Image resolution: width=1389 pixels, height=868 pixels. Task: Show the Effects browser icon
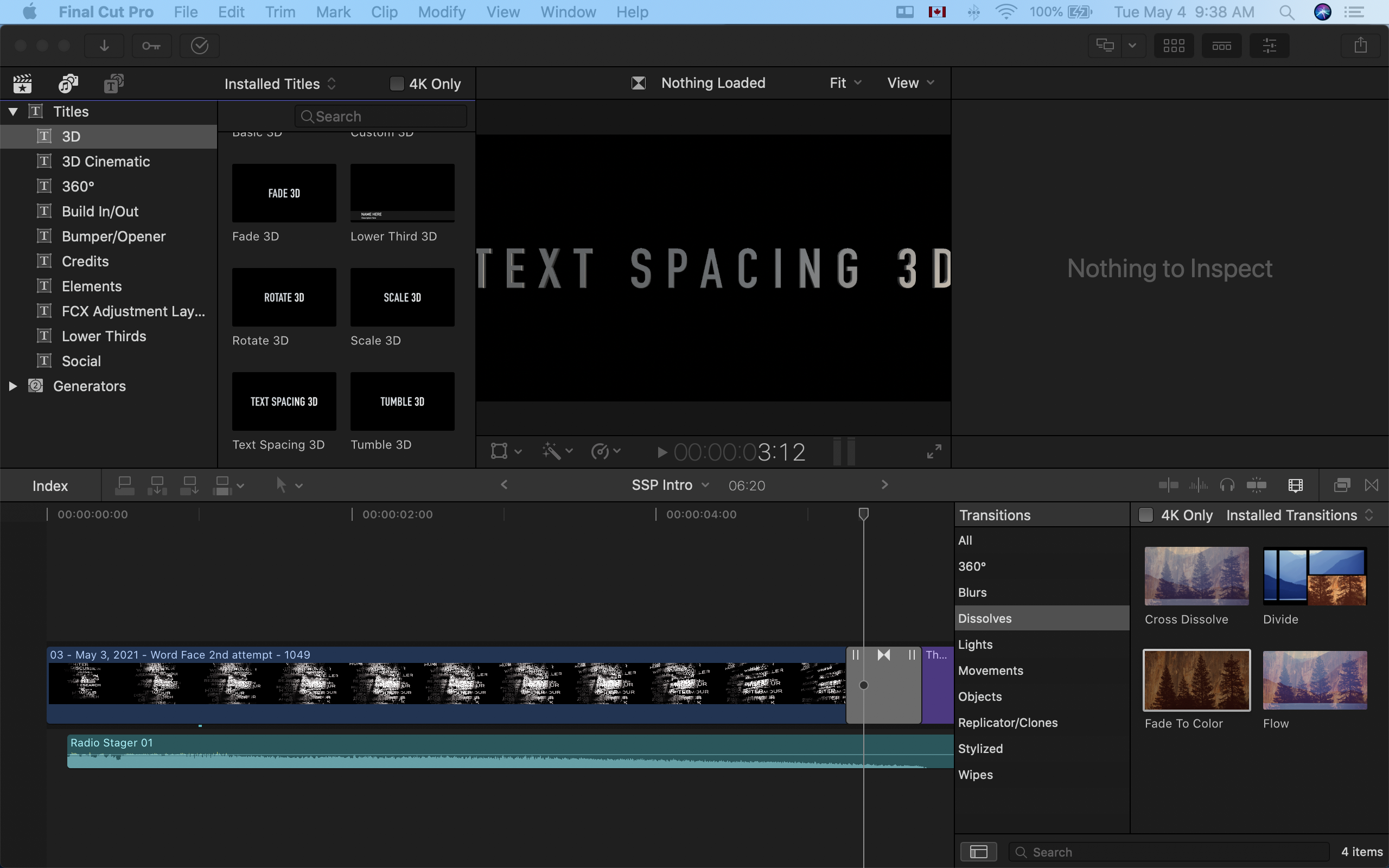(1342, 486)
